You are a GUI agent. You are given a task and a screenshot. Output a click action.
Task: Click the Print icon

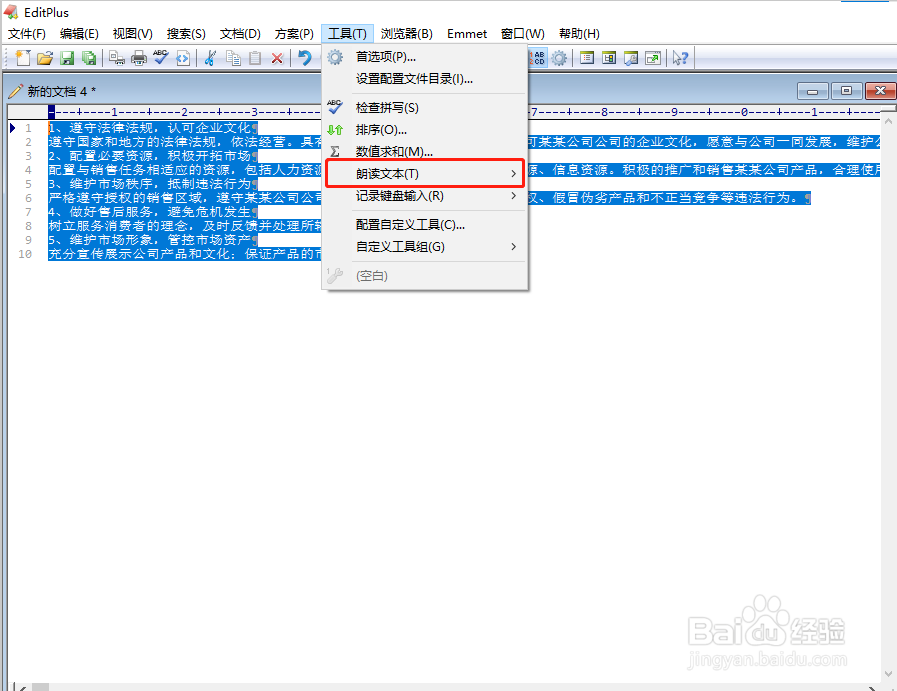tap(140, 58)
